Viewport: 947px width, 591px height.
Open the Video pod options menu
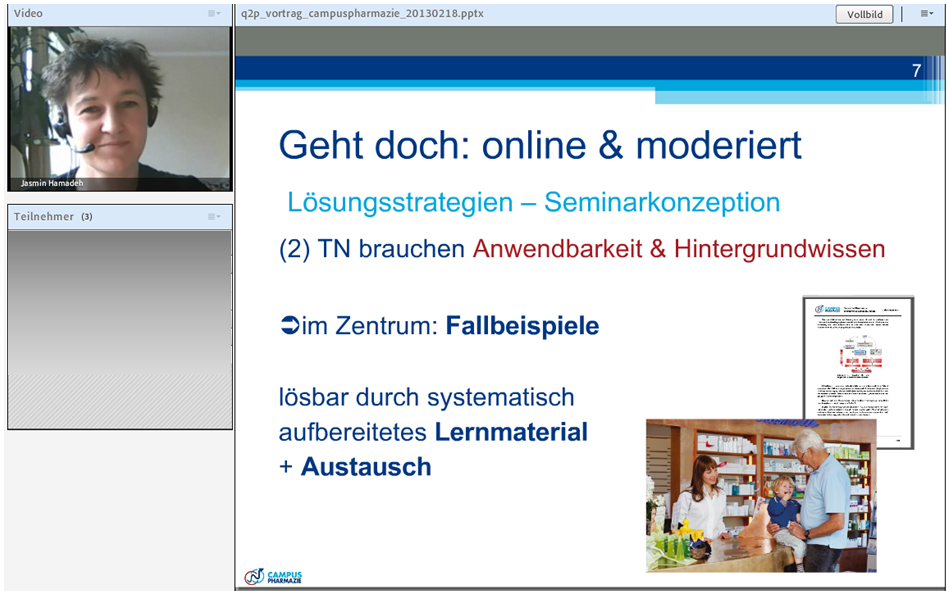(x=214, y=13)
